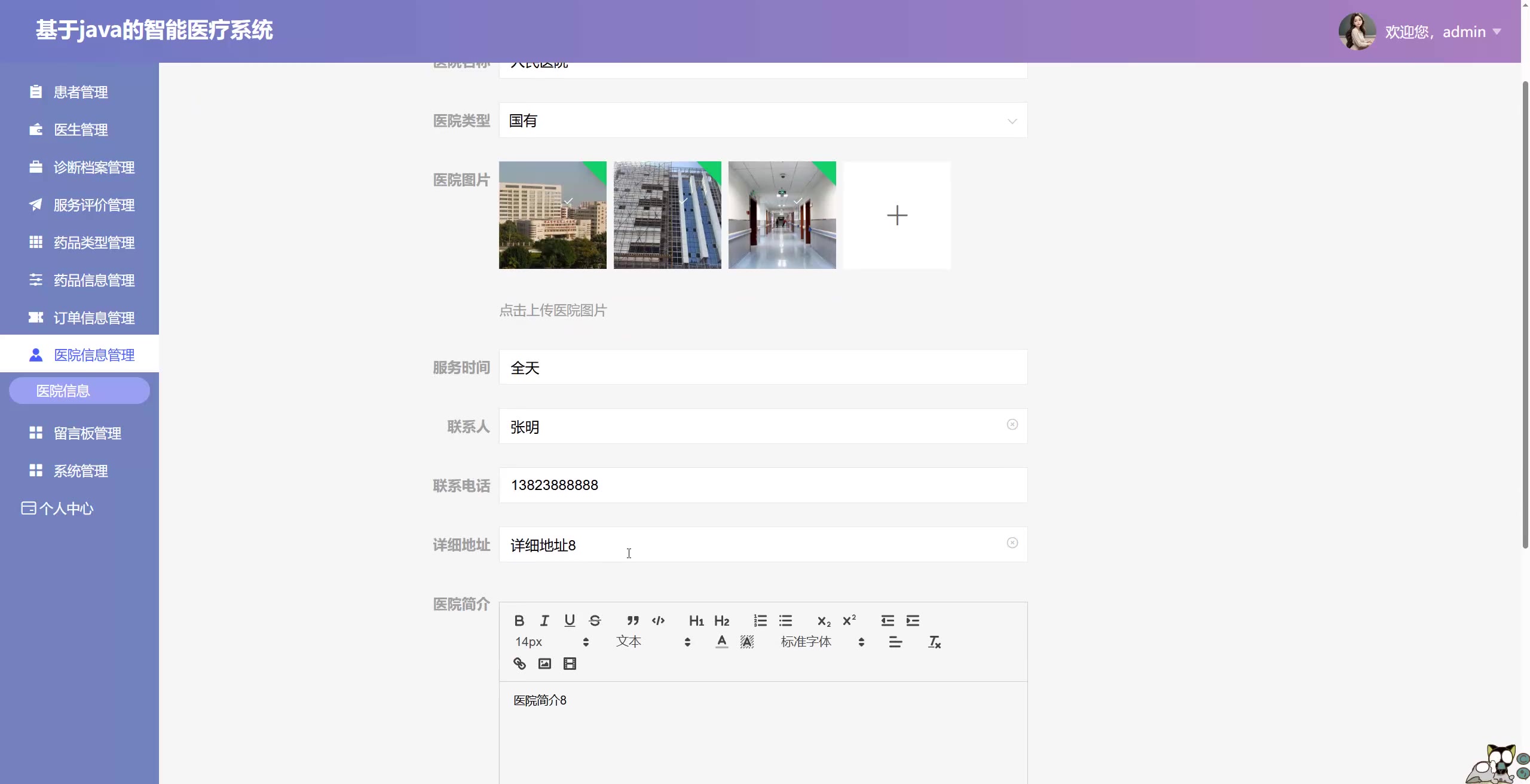
Task: Open the text color picker
Action: click(x=721, y=642)
